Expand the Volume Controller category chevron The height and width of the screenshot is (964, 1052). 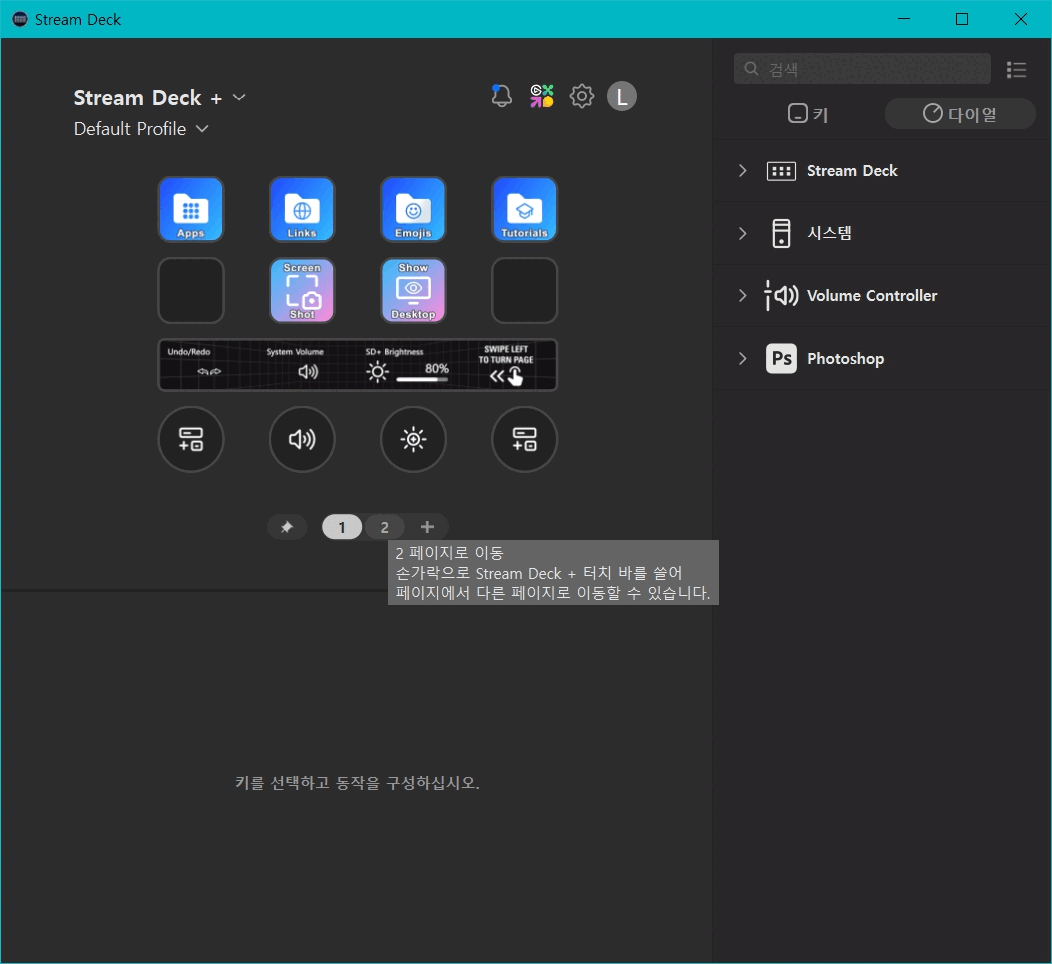742,296
